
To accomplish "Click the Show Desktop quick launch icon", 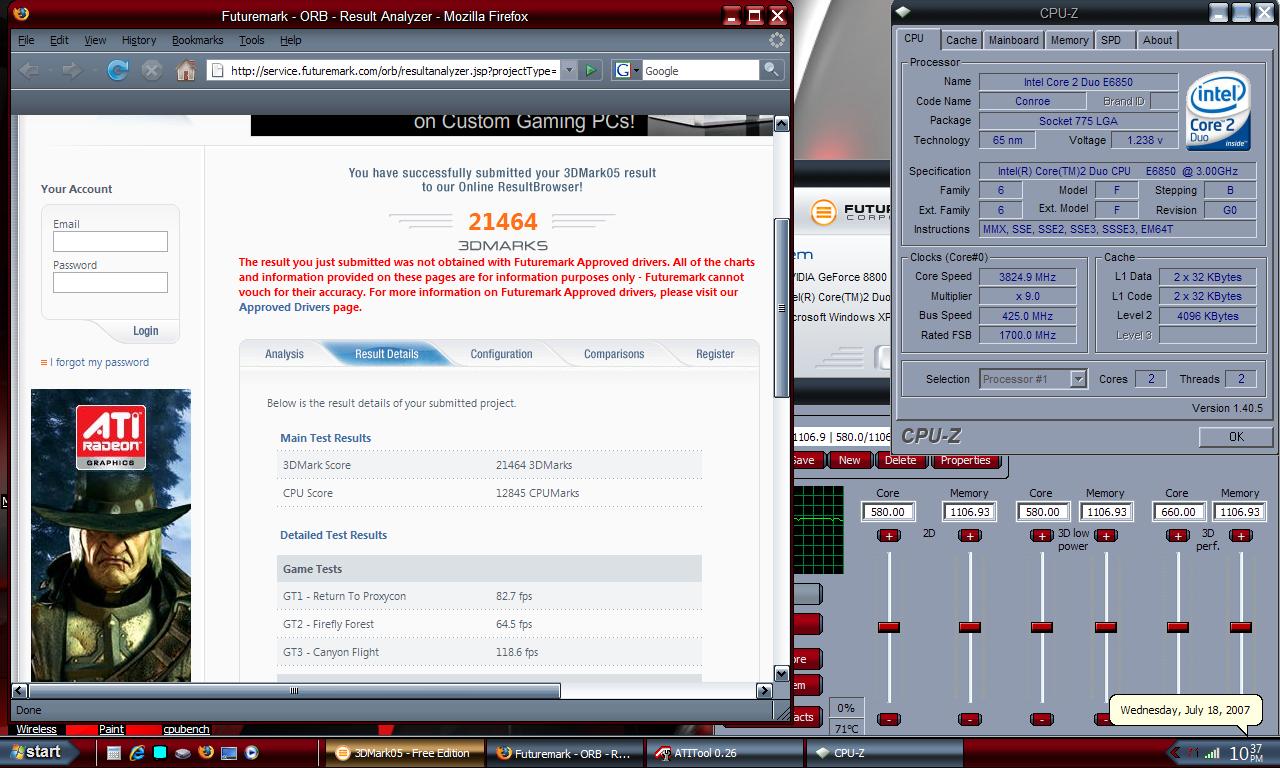I will (x=228, y=753).
